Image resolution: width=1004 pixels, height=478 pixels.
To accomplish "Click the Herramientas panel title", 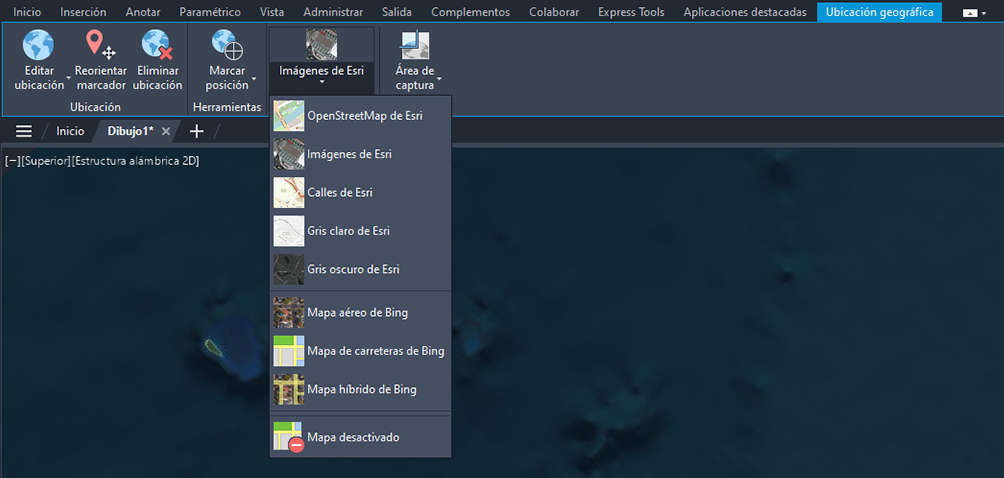I will coord(227,107).
